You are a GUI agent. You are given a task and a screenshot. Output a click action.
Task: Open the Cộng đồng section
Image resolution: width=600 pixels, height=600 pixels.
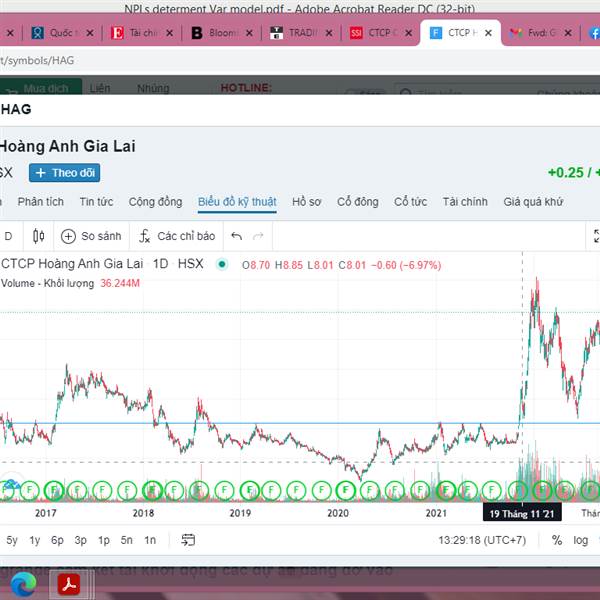click(155, 202)
